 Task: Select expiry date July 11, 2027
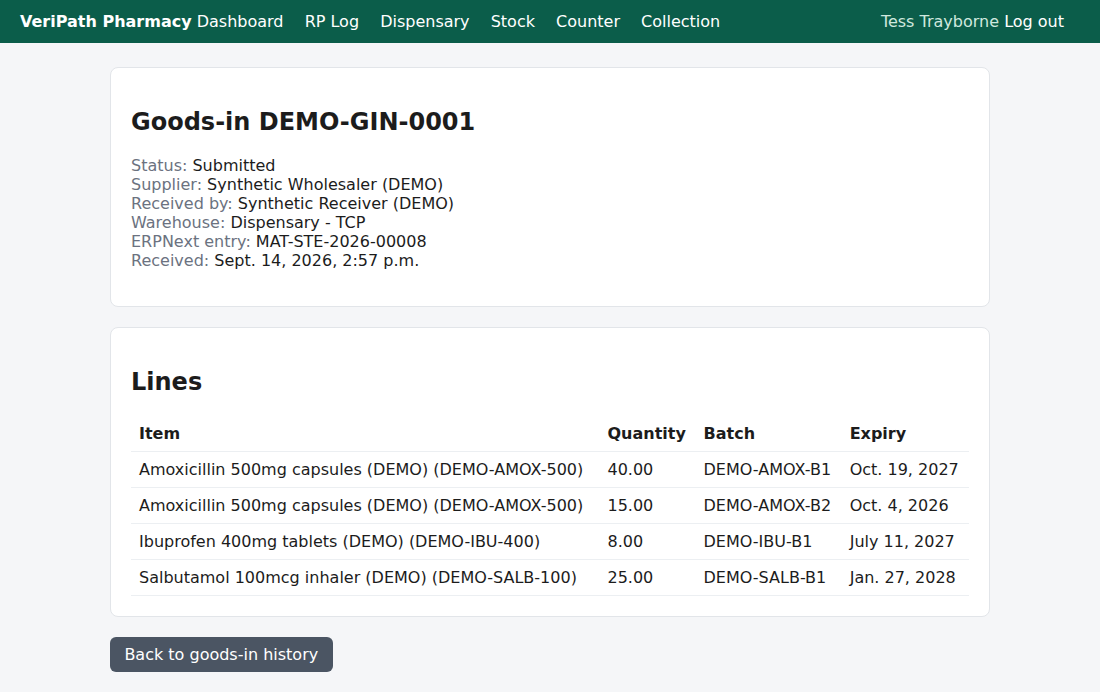[901, 542]
